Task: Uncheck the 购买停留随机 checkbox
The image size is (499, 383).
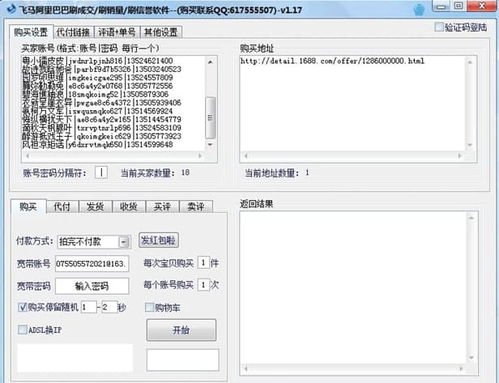Action: coord(22,307)
